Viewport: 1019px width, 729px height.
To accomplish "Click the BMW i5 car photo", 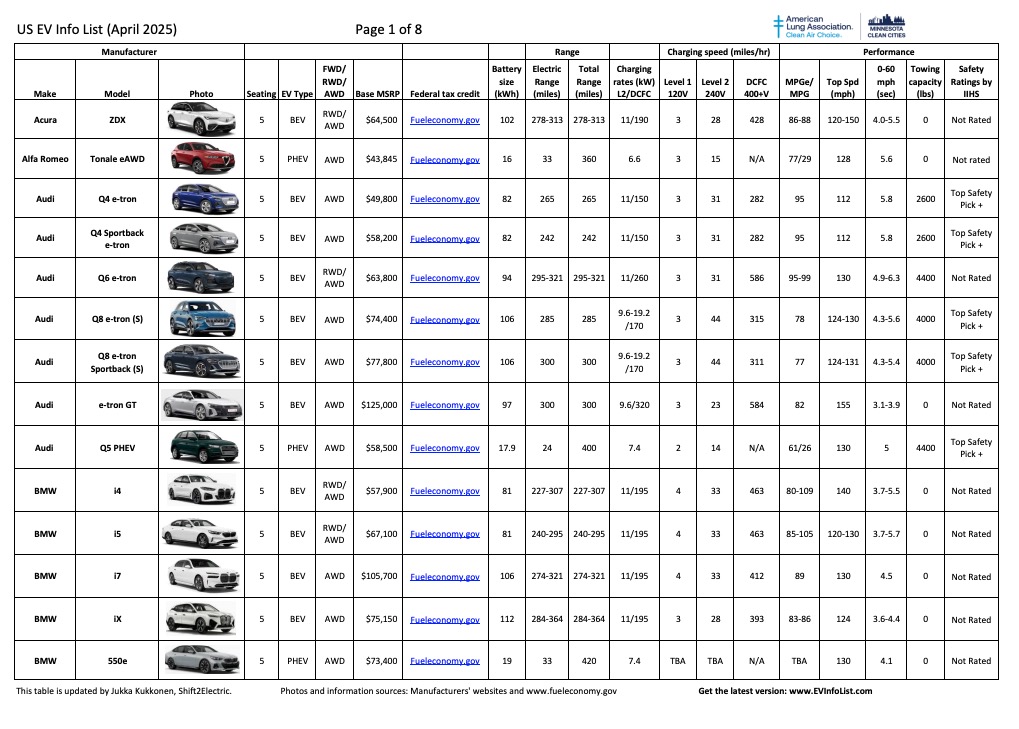I will 201,533.
